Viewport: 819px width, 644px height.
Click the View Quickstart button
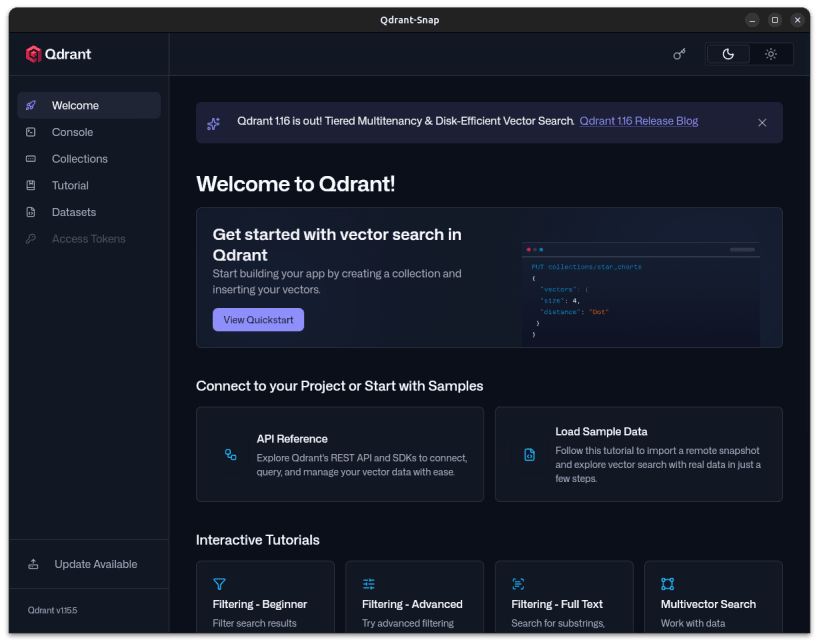(x=258, y=320)
